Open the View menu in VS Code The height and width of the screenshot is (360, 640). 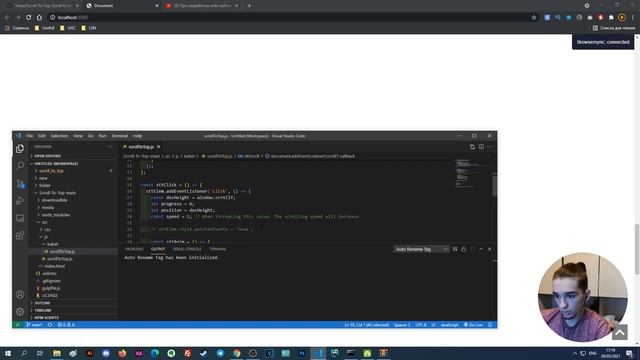click(78, 136)
